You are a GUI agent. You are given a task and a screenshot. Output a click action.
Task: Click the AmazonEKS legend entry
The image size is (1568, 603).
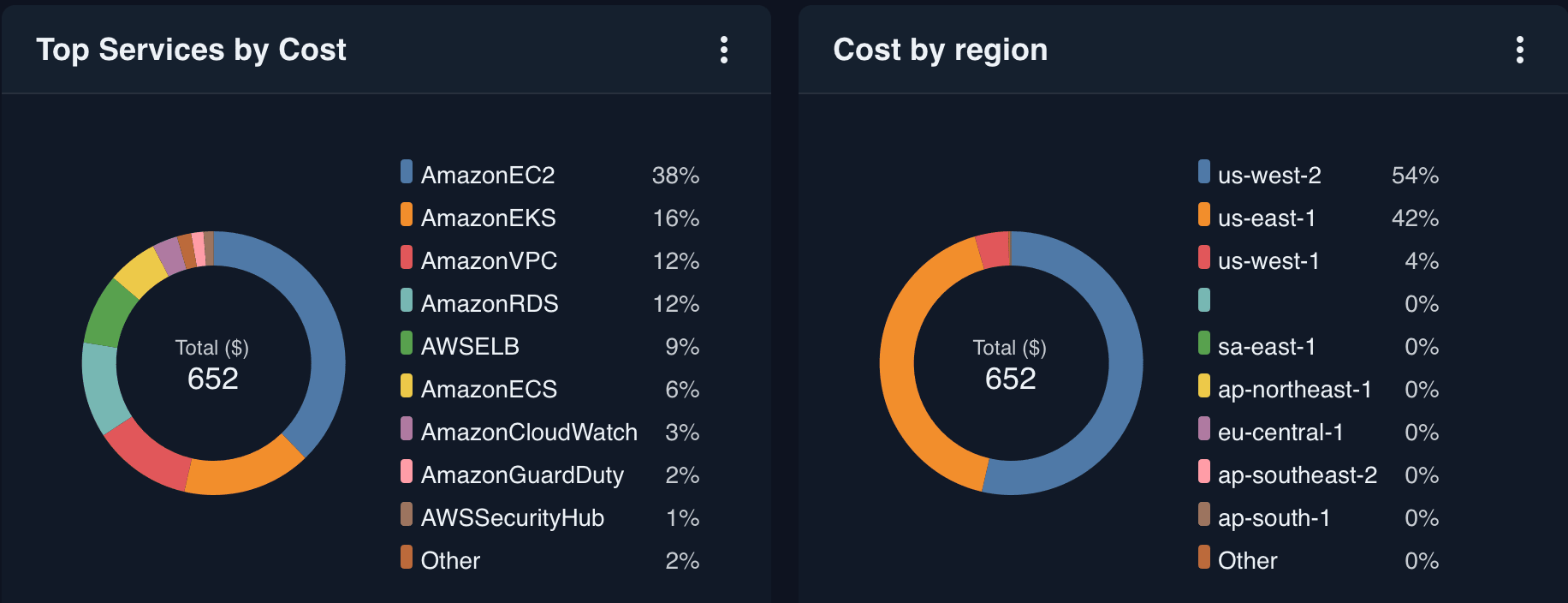[488, 218]
